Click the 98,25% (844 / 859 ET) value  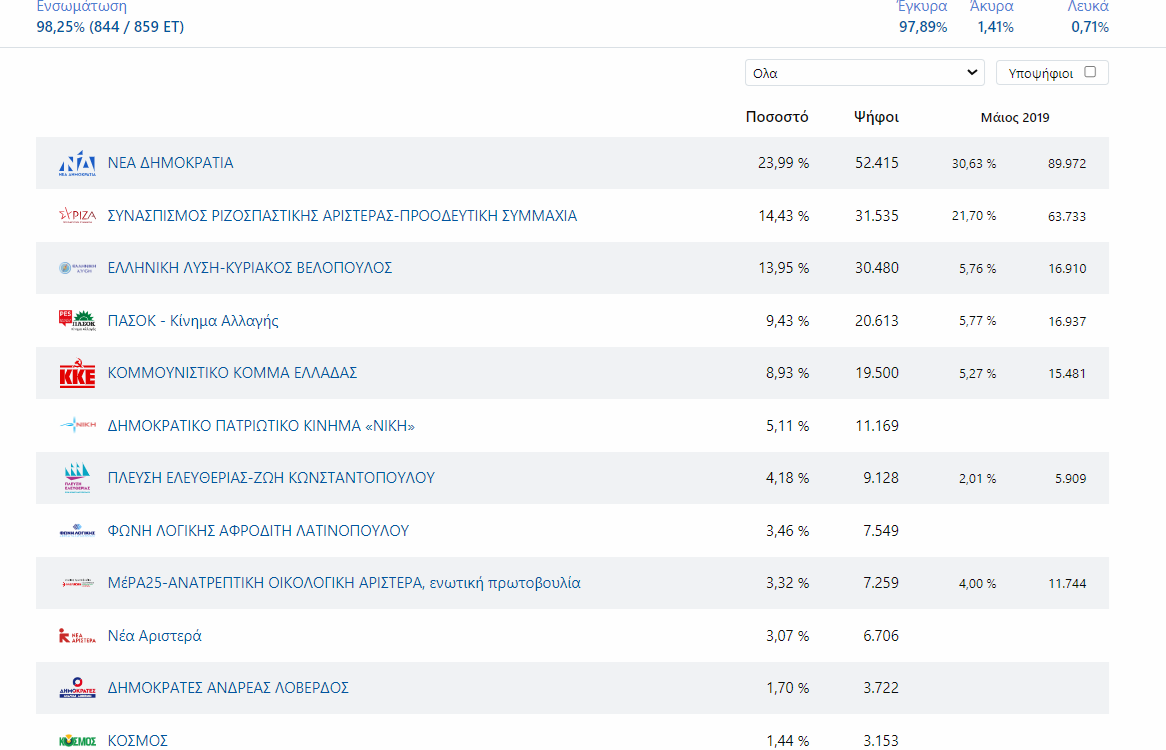tap(110, 27)
